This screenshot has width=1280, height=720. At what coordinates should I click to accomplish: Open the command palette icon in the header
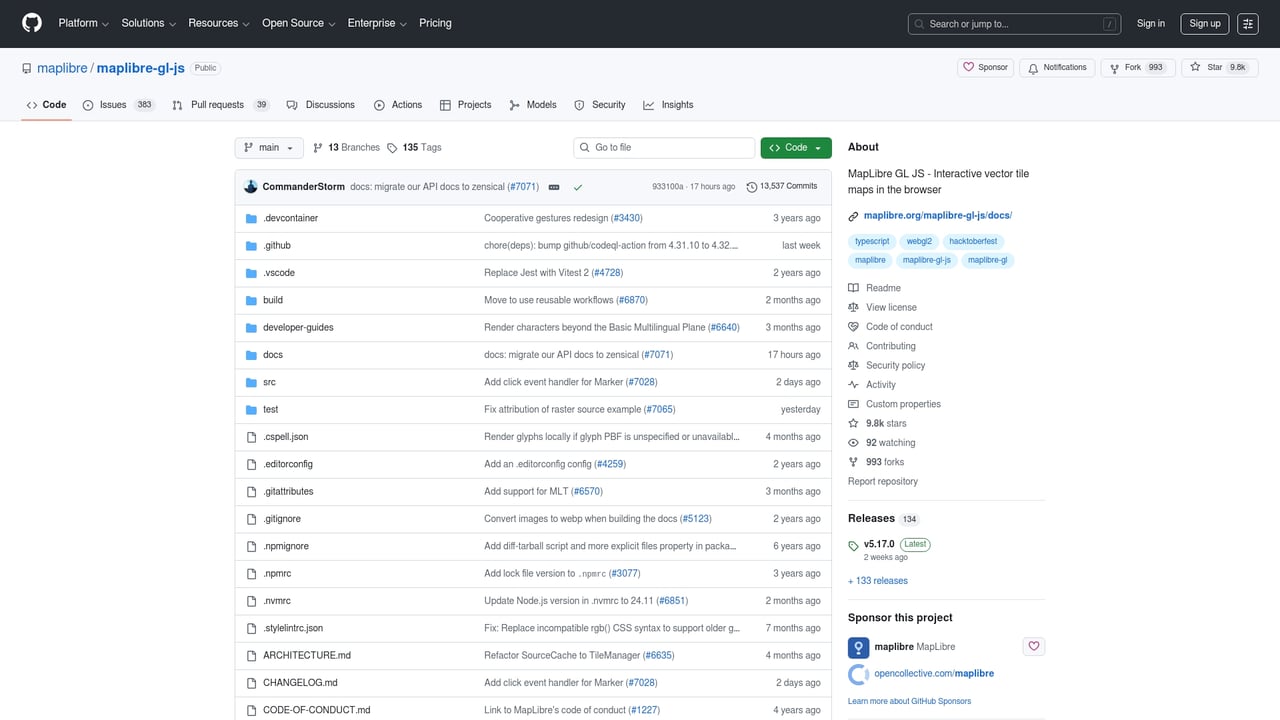pos(1248,23)
